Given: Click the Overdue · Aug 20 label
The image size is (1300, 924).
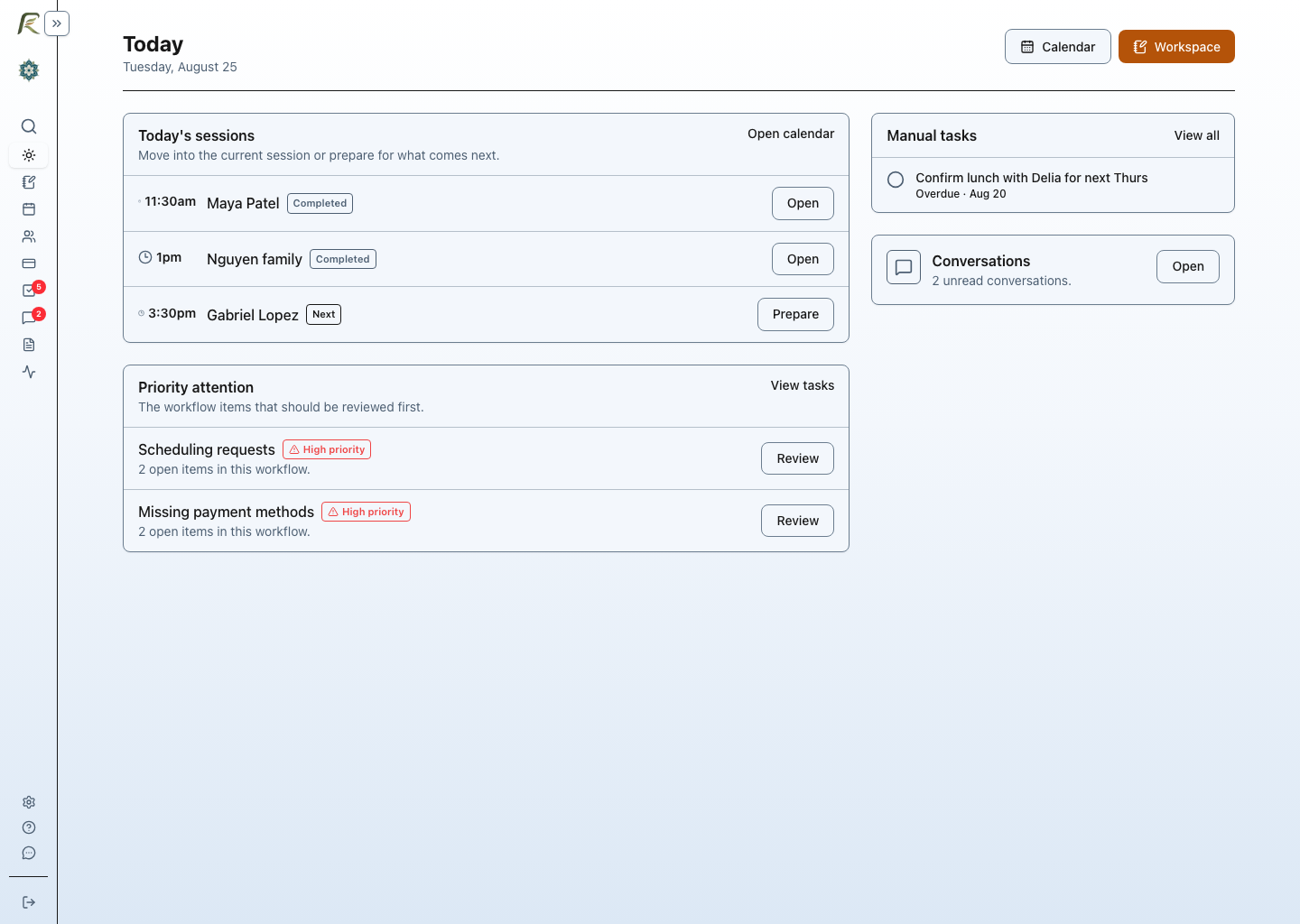Looking at the screenshot, I should (x=961, y=194).
